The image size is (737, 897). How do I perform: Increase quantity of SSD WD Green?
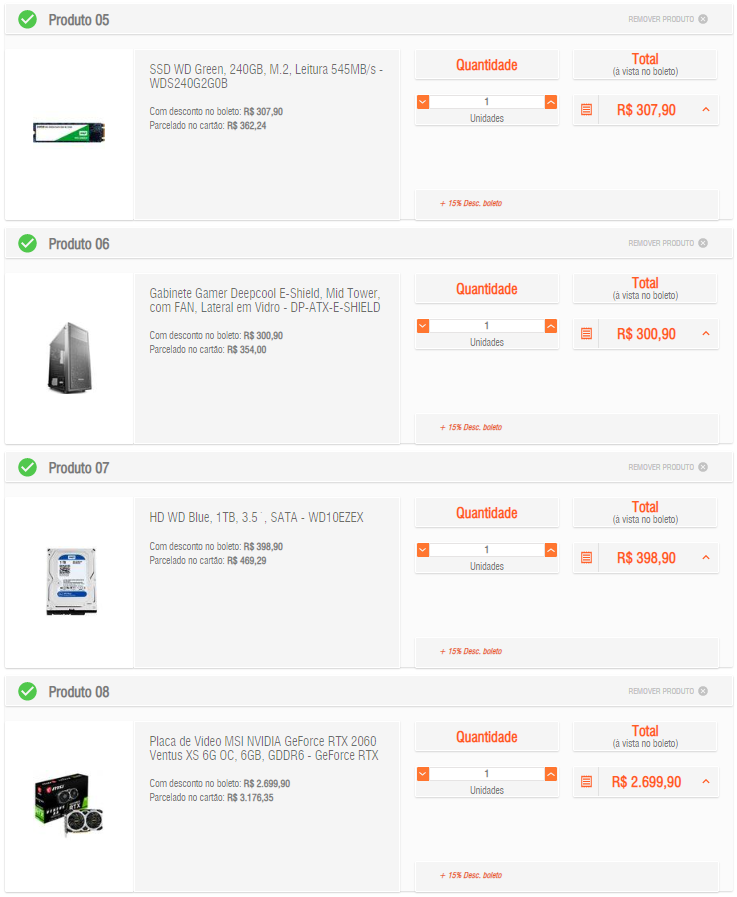point(550,102)
